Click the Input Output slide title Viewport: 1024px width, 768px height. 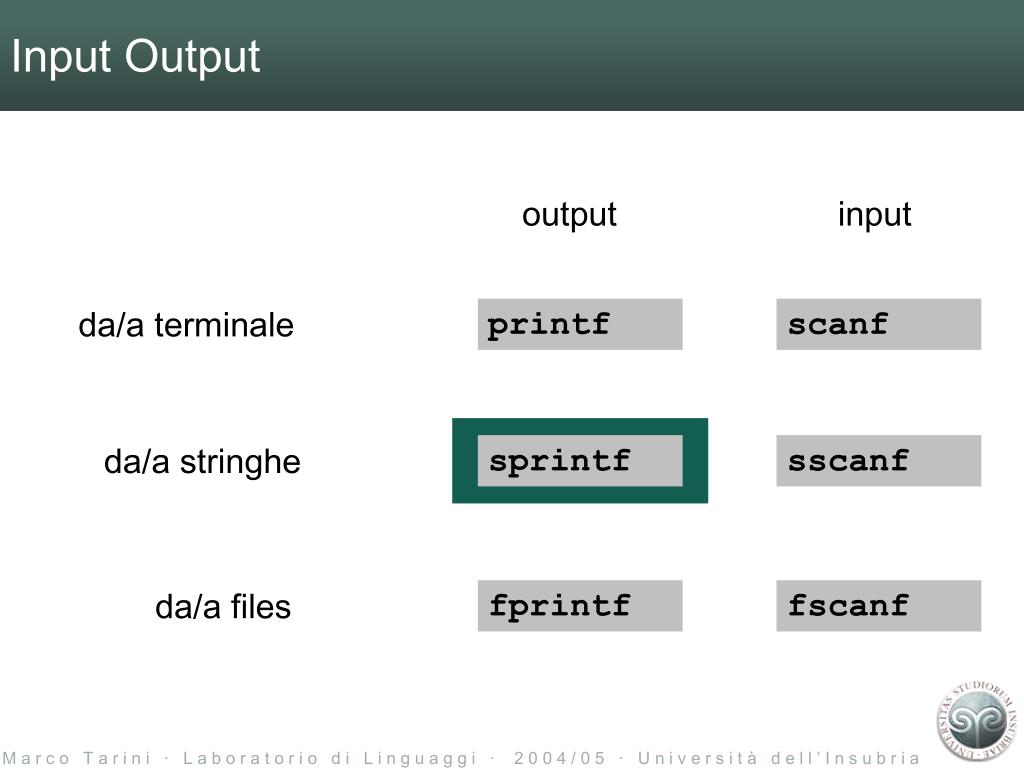coord(136,56)
